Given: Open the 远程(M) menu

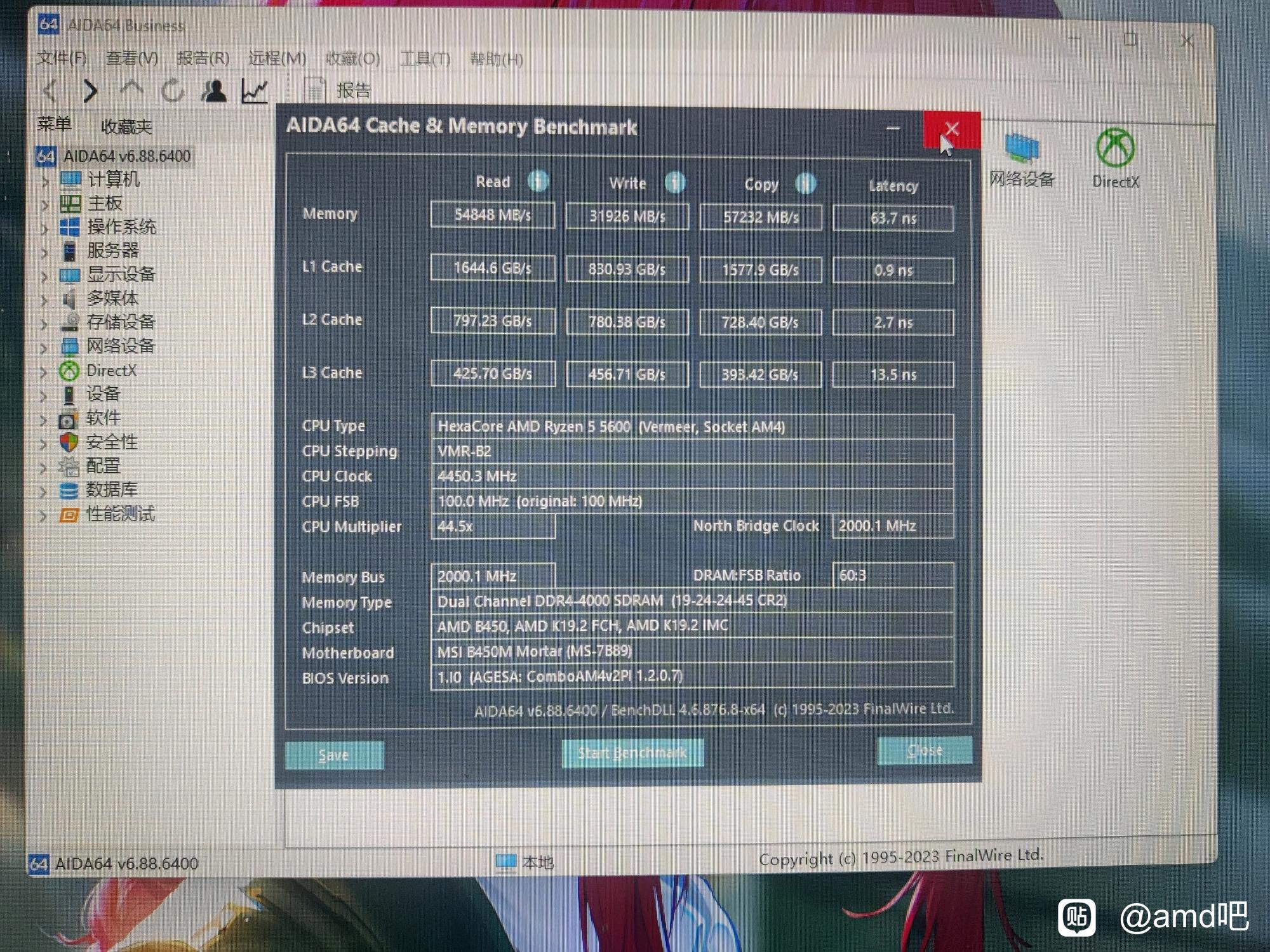Looking at the screenshot, I should (x=277, y=58).
